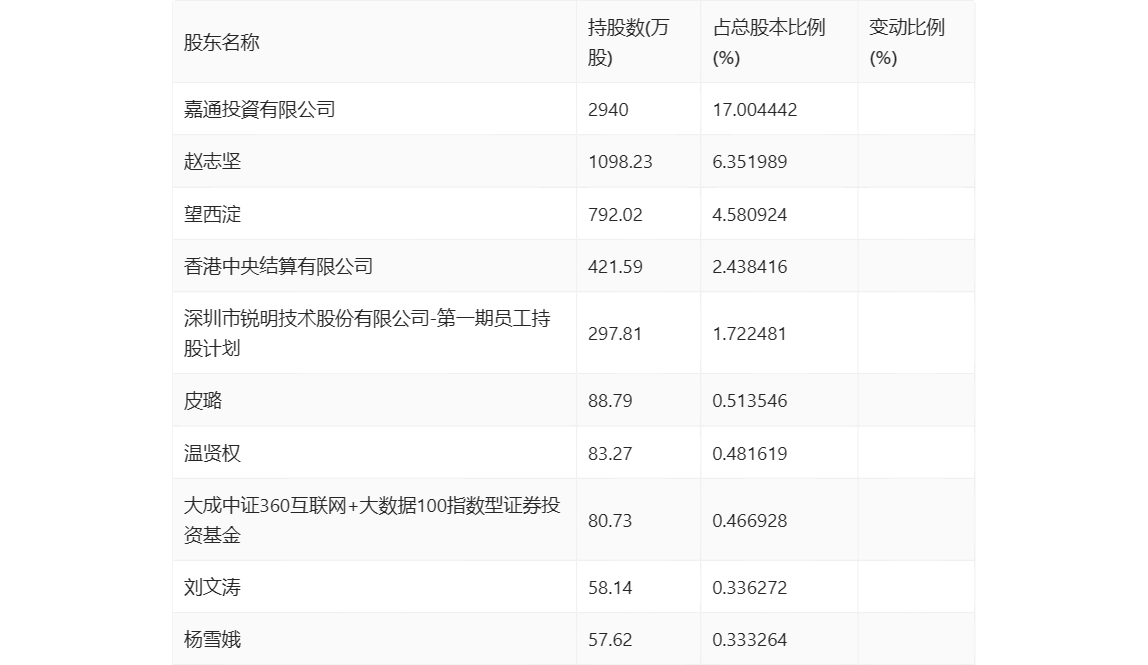Viewport: 1148px width, 665px height.
Task: Select the holding value 80.73
Action: [610, 521]
